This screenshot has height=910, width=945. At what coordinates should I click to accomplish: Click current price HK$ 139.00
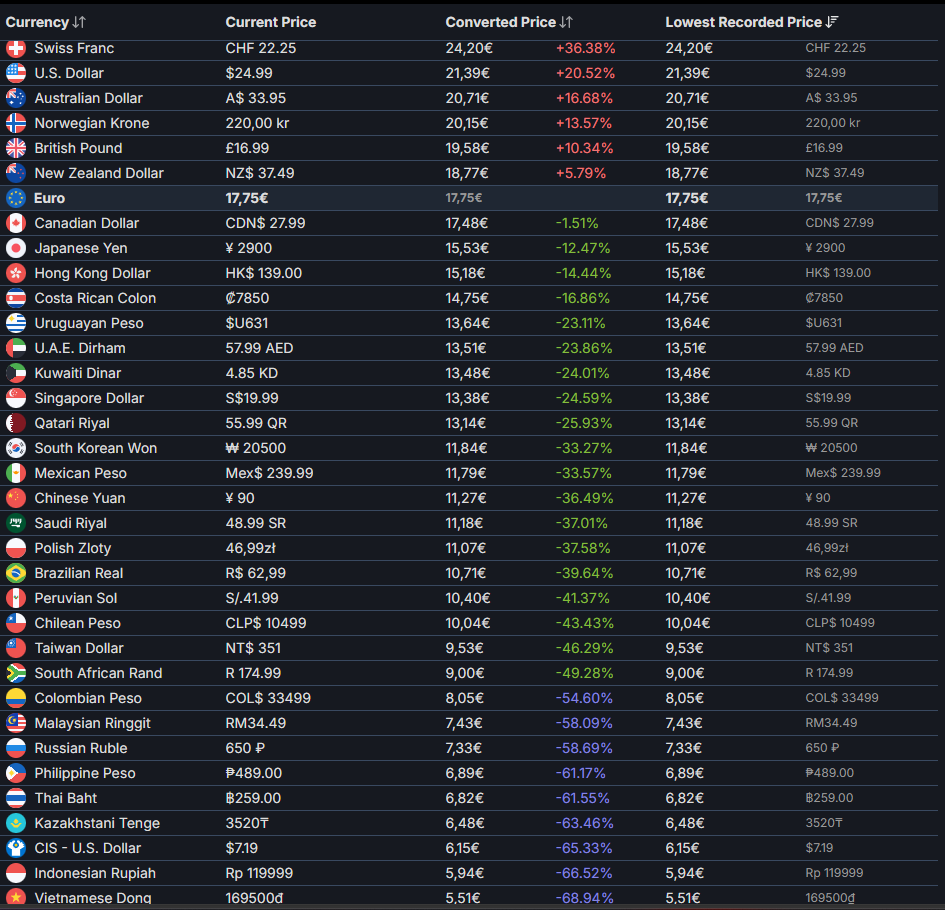tap(263, 273)
